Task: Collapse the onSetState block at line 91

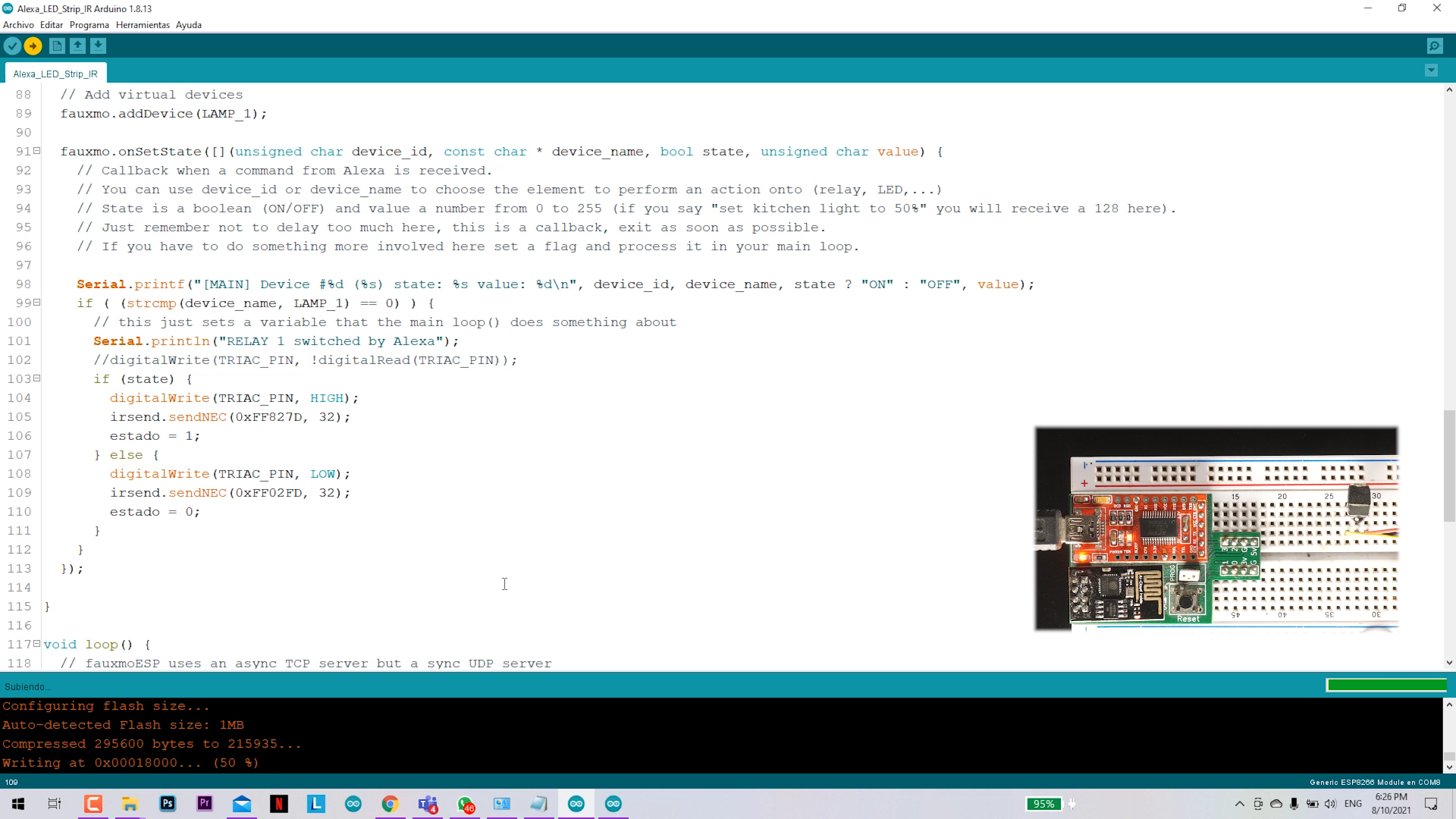Action: (x=37, y=151)
